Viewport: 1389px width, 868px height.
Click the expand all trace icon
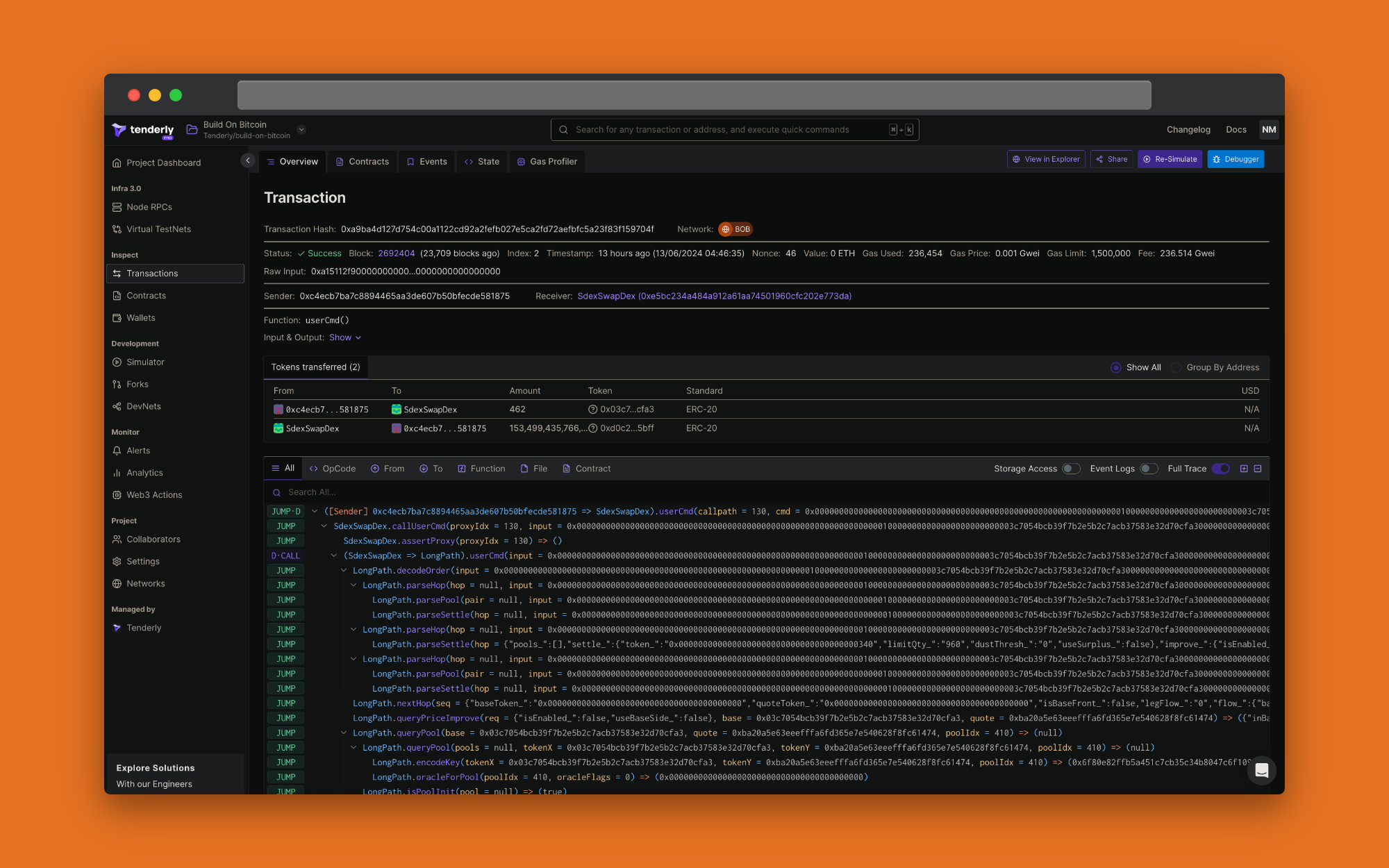[x=1244, y=469]
